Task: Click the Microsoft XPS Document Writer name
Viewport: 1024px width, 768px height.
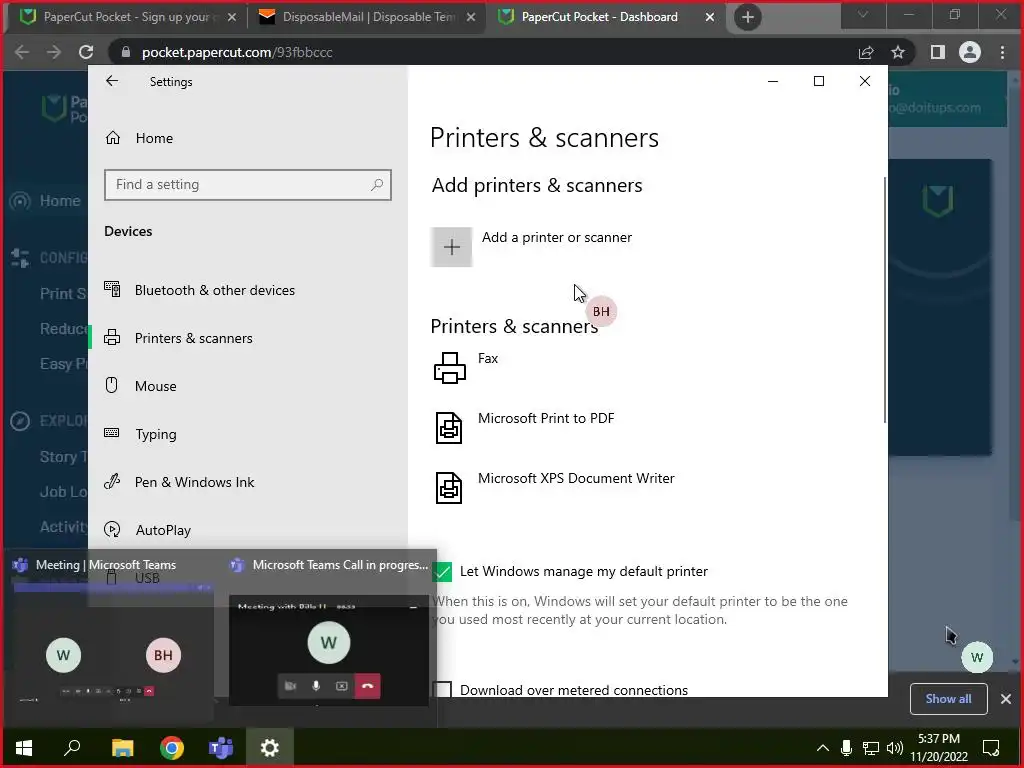Action: (576, 478)
